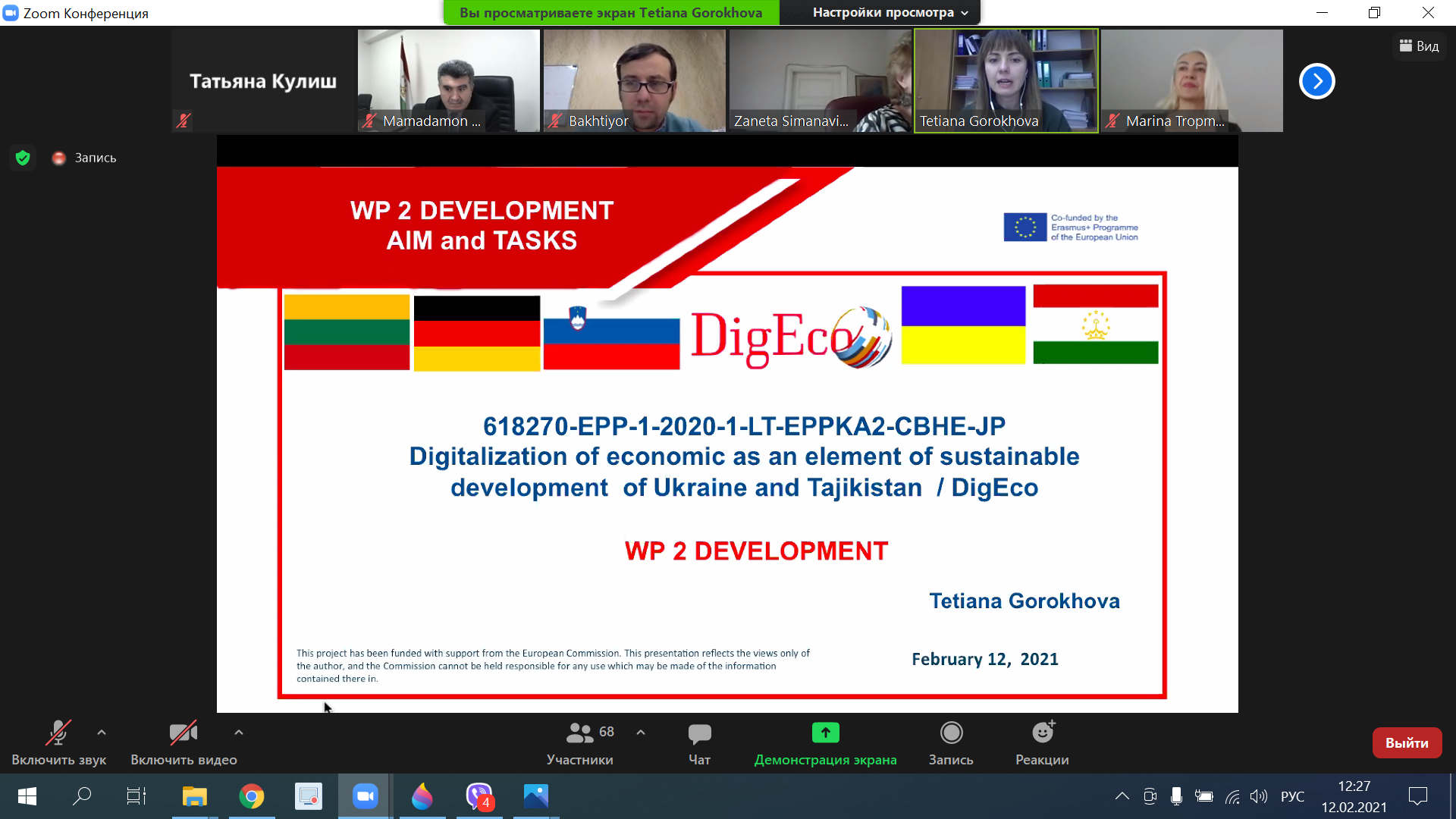Expand audio options arrow next to microphone
This screenshot has width=1456, height=819.
click(102, 733)
